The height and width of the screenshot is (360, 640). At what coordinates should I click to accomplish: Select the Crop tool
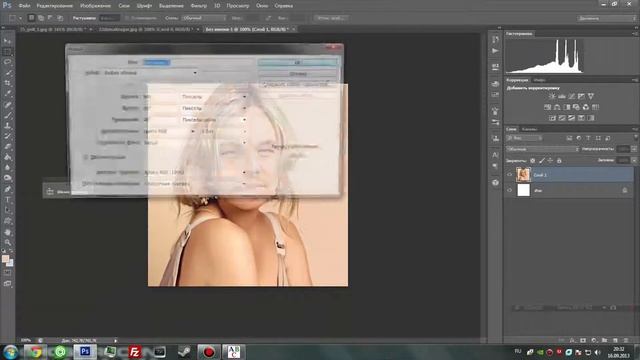pyautogui.click(x=7, y=83)
